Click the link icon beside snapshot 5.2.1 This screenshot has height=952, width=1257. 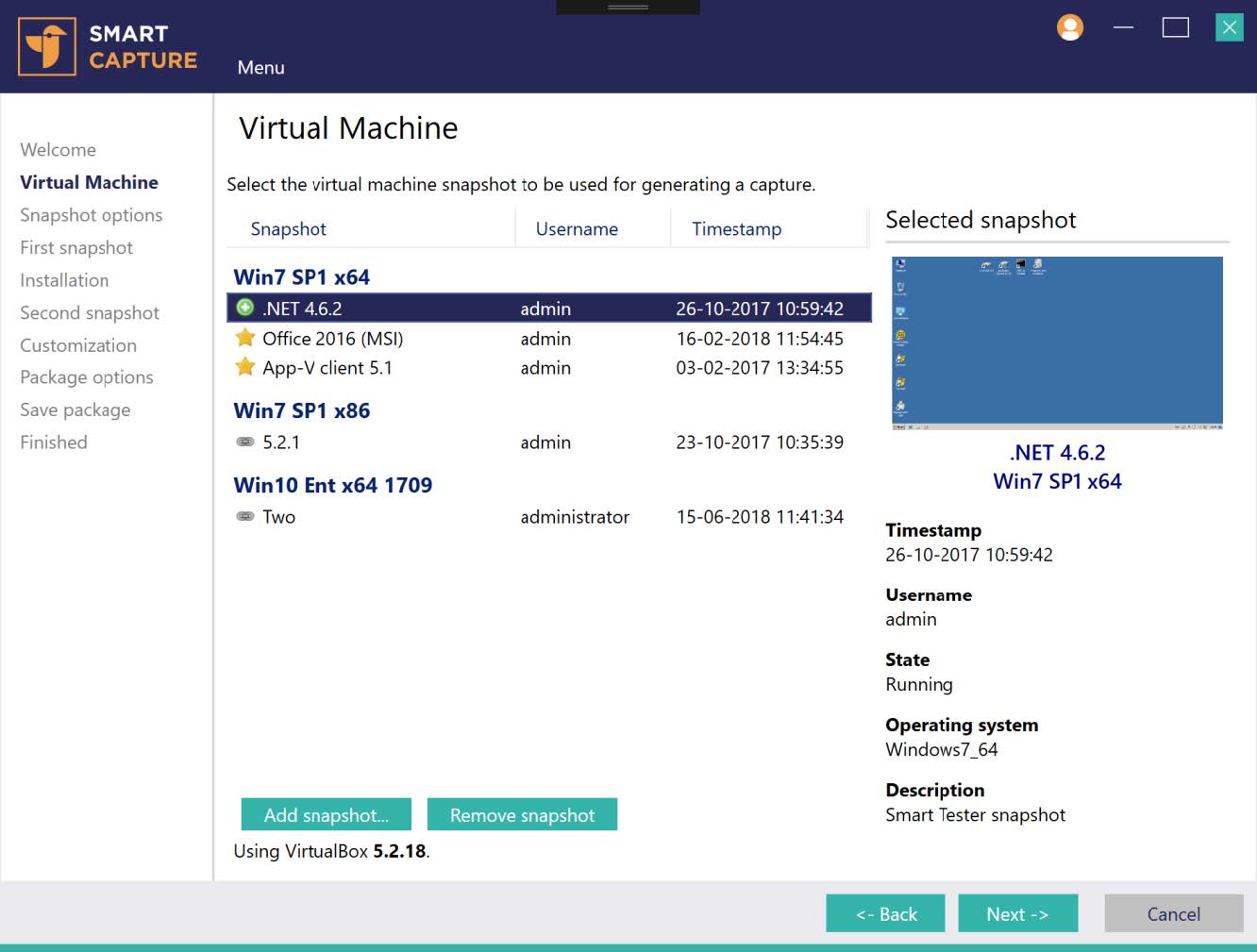(x=245, y=442)
